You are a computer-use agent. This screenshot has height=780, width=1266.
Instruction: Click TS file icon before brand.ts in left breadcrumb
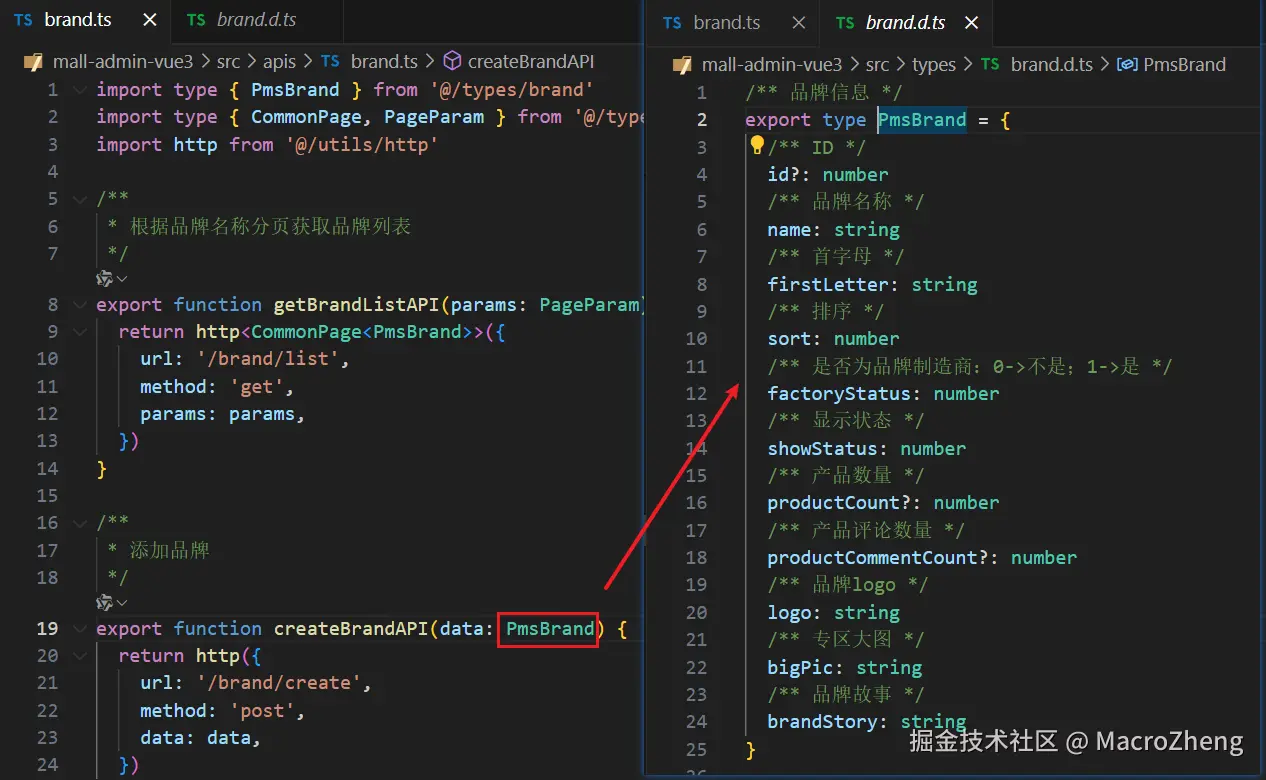331,62
